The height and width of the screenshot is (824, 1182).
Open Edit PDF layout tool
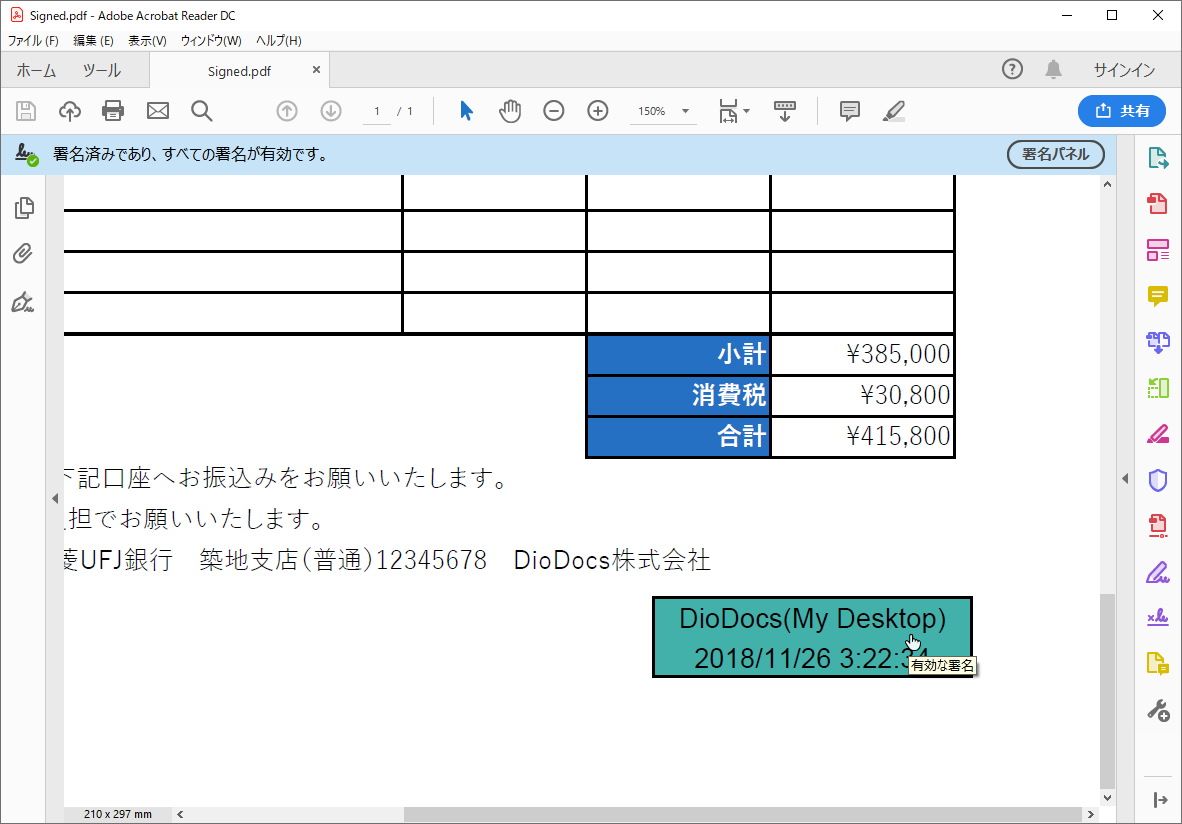coord(1158,250)
